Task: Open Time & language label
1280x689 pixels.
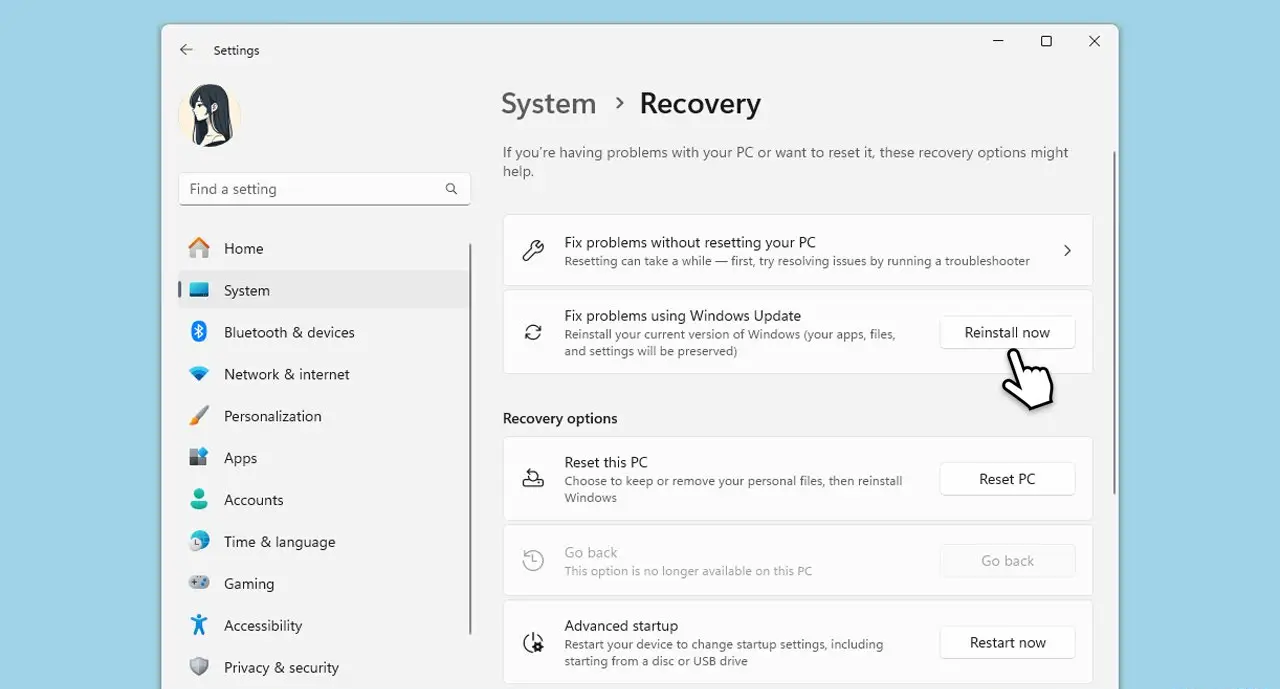Action: point(279,542)
